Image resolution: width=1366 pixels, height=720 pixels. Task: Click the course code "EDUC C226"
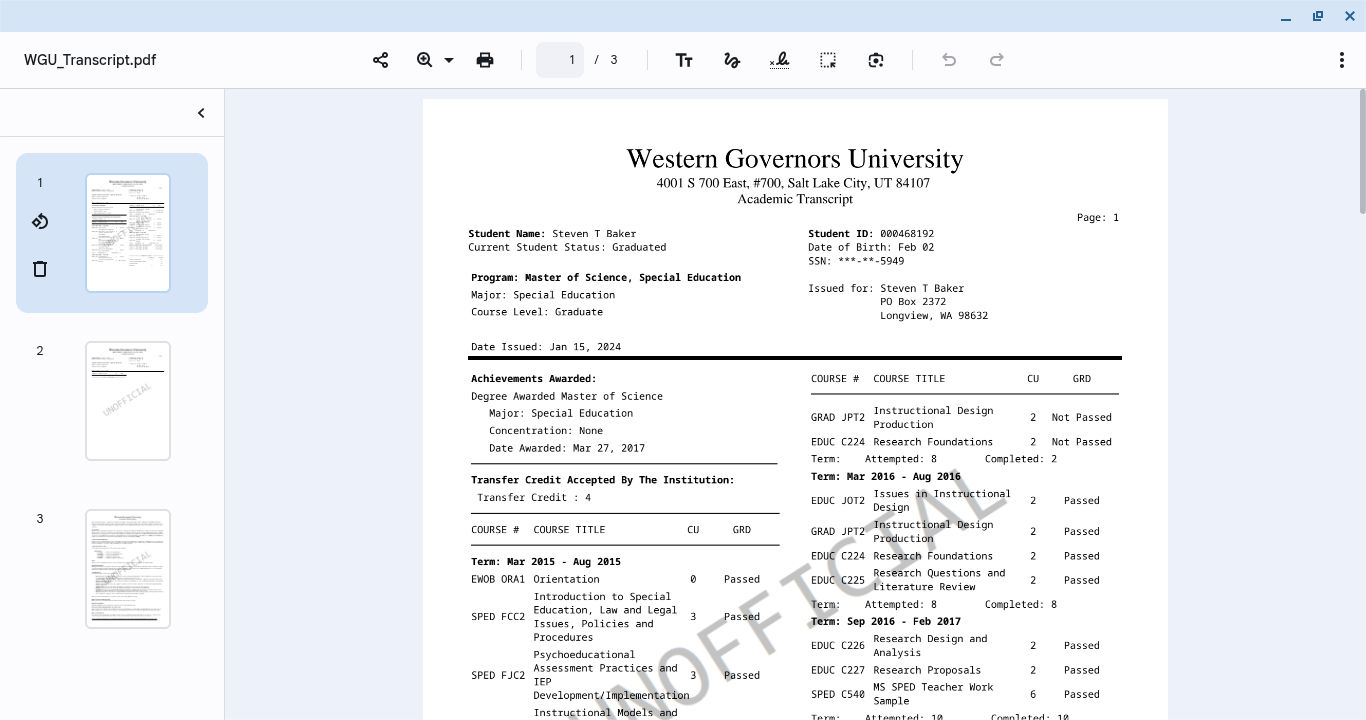pyautogui.click(x=838, y=646)
